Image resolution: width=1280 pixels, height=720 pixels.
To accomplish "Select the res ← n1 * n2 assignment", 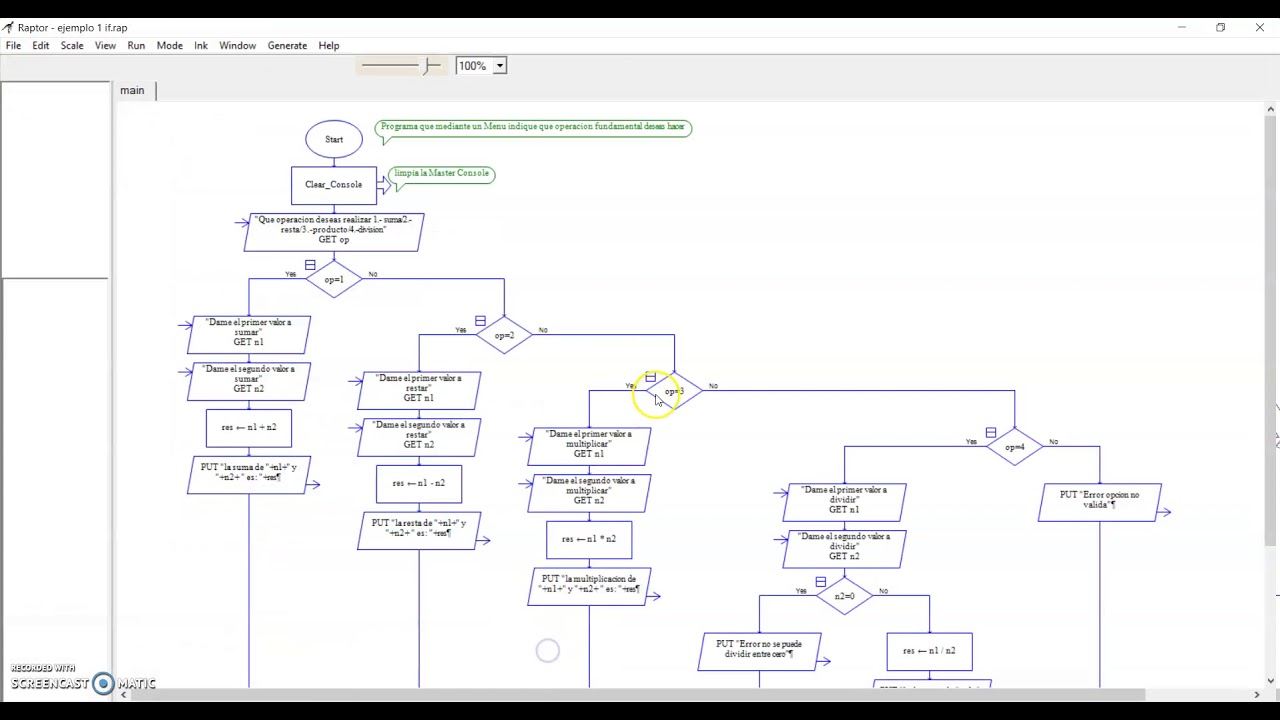I will click(589, 539).
